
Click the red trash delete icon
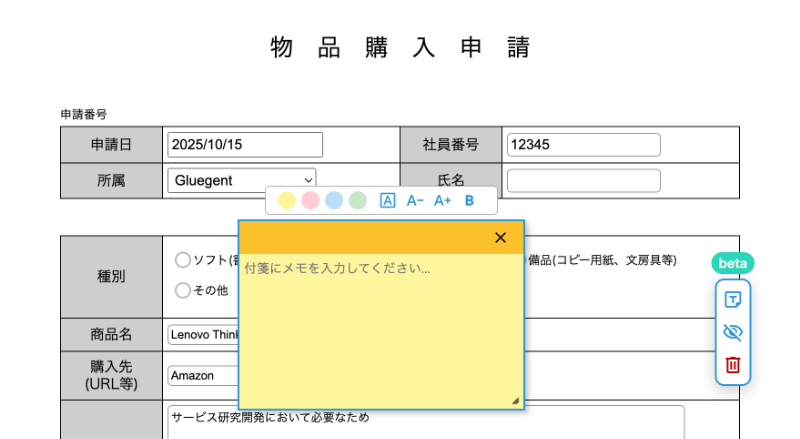[x=732, y=365]
